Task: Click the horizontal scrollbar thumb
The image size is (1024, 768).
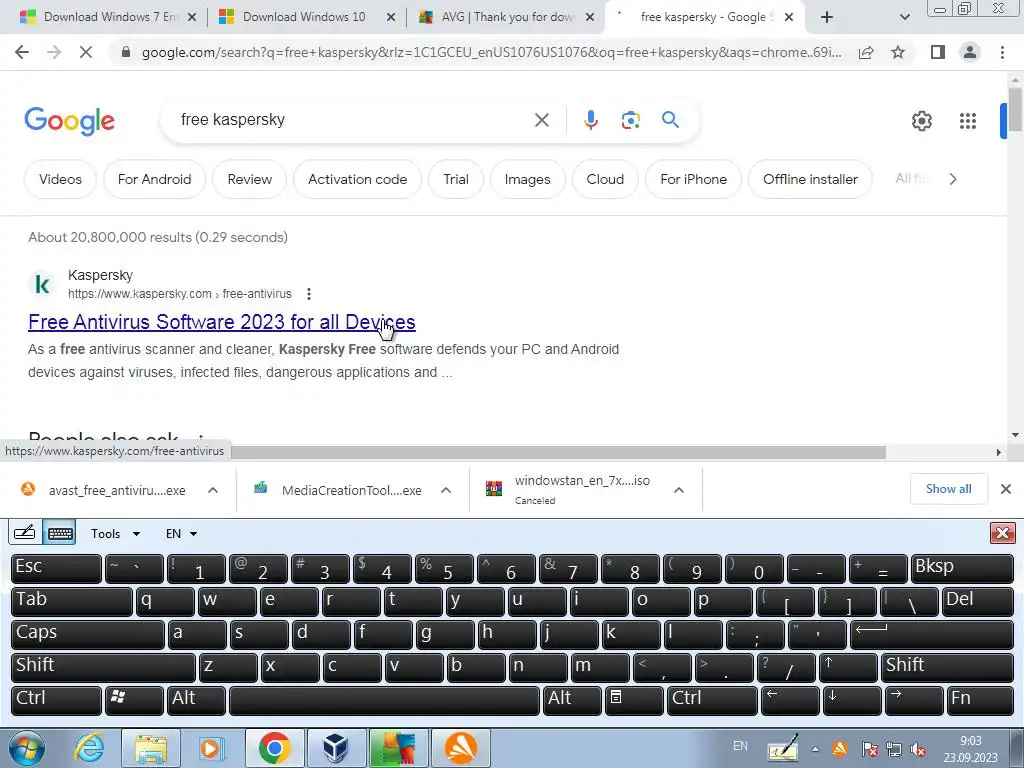Action: [558, 452]
